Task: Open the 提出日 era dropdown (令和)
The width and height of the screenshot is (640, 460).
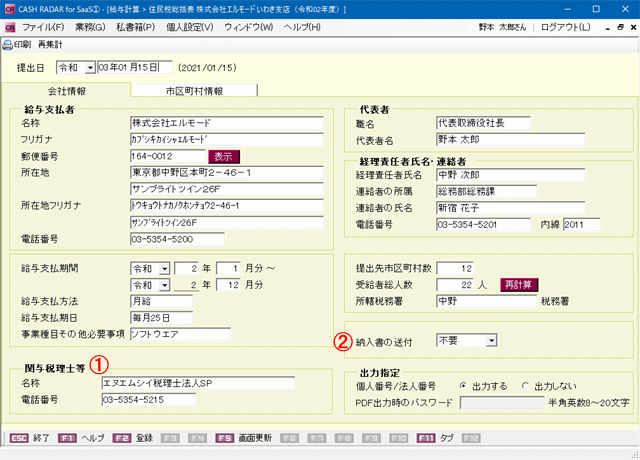Action: pos(90,68)
